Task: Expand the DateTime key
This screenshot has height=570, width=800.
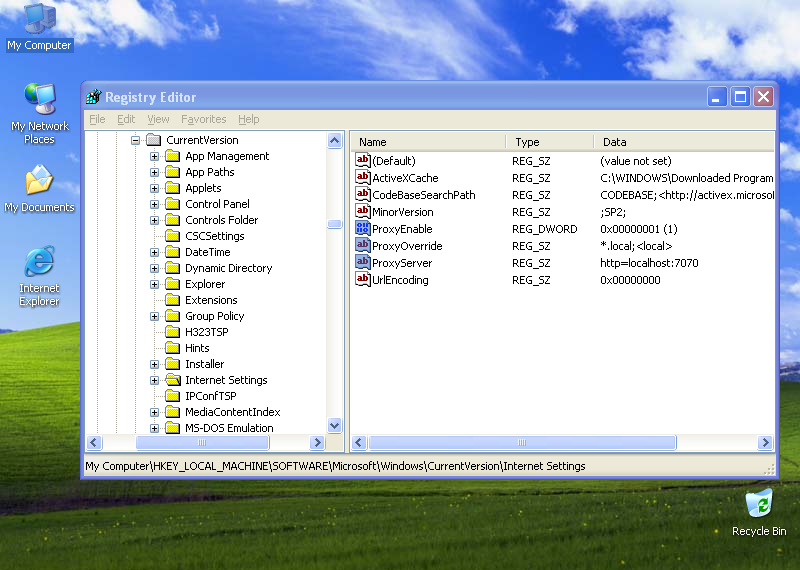Action: tap(154, 252)
